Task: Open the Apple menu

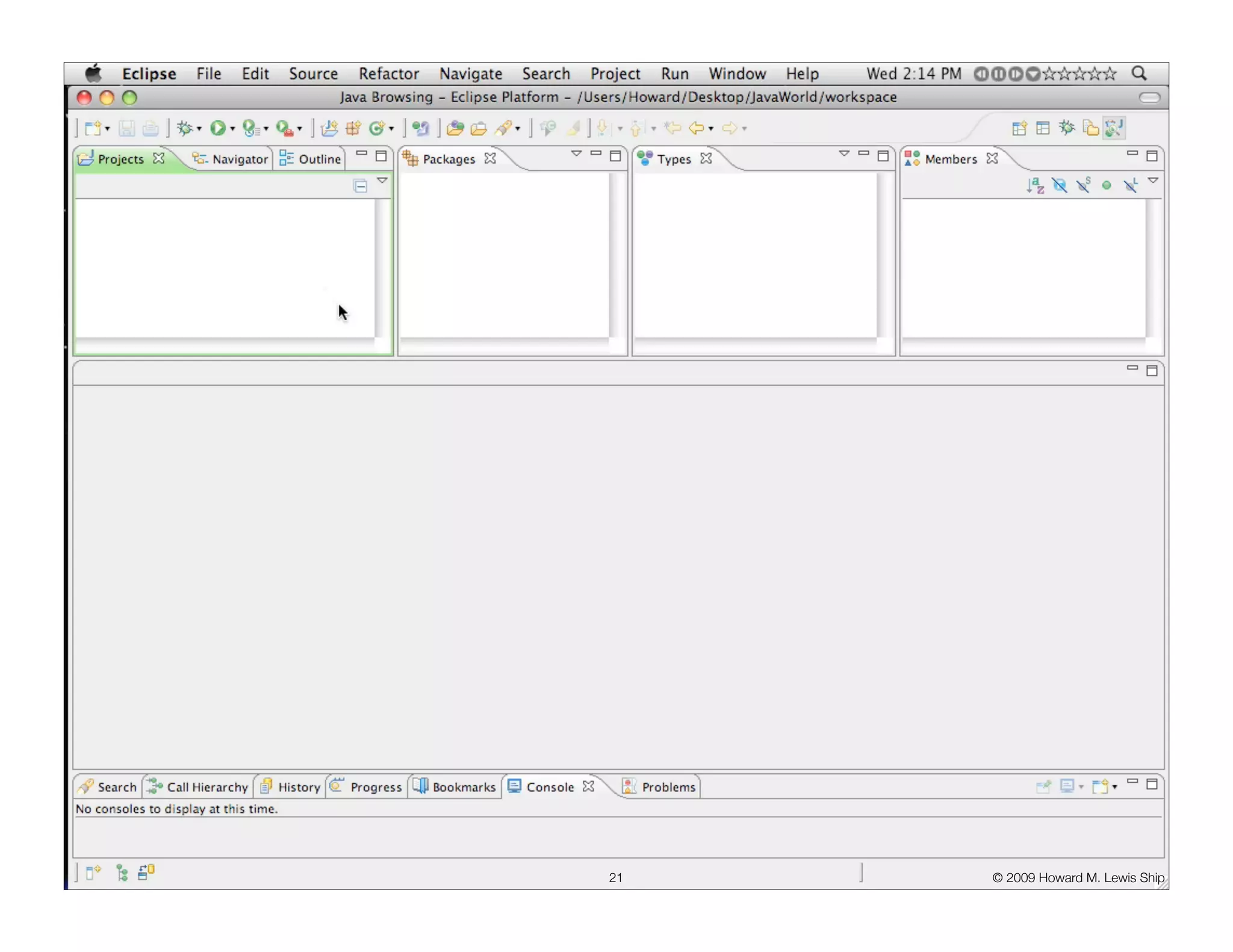Action: click(x=94, y=73)
